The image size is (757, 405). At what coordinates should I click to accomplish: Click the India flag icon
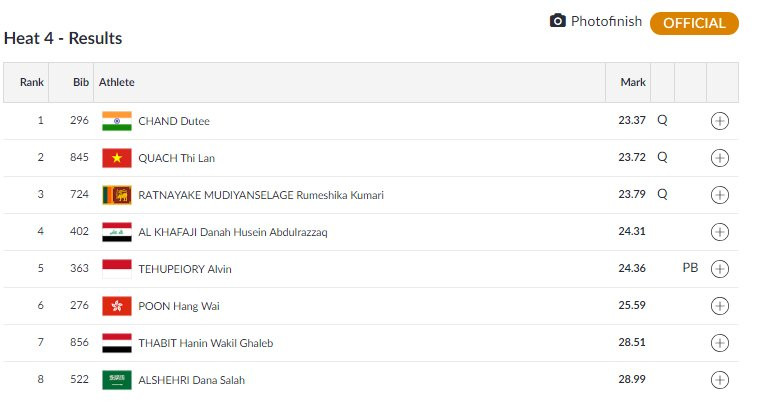pyautogui.click(x=117, y=121)
